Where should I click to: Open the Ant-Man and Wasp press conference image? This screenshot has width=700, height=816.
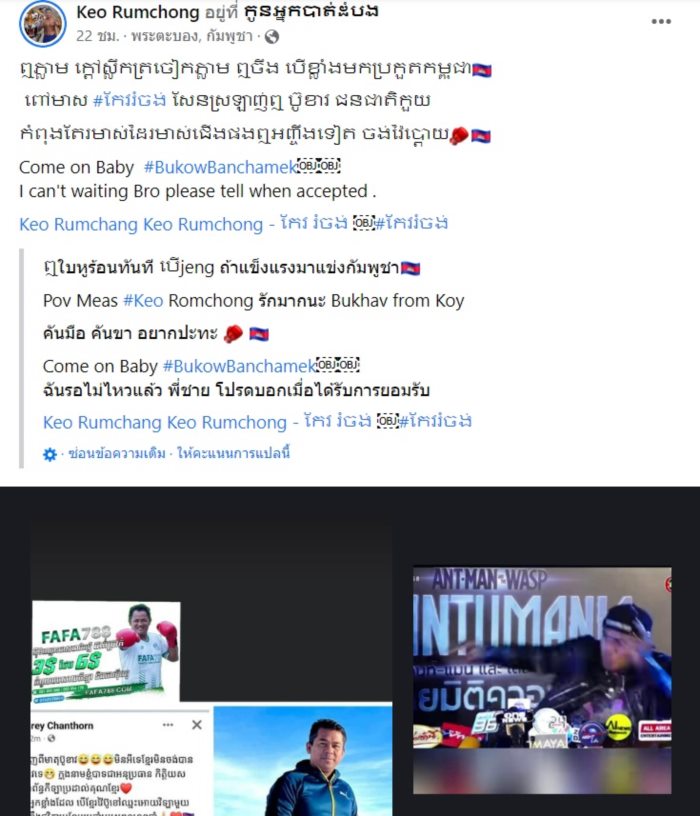(542, 658)
